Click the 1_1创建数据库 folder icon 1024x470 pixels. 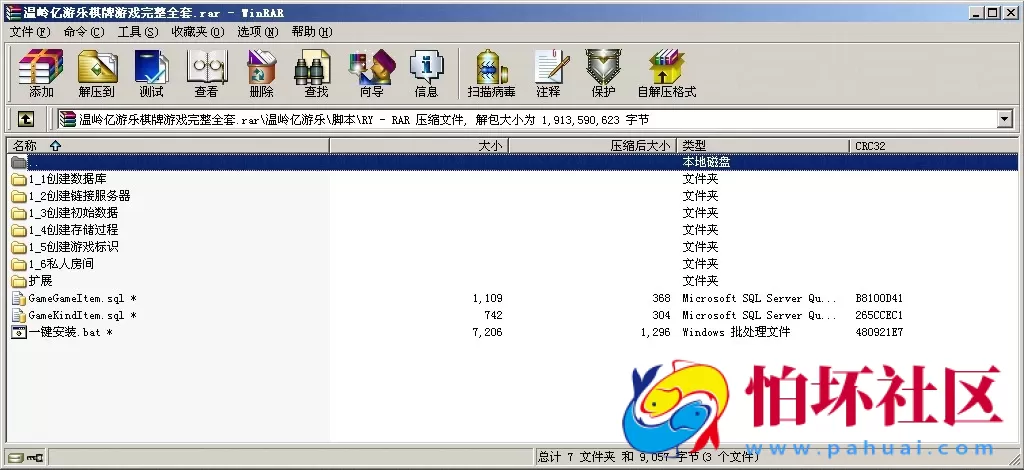[18, 179]
